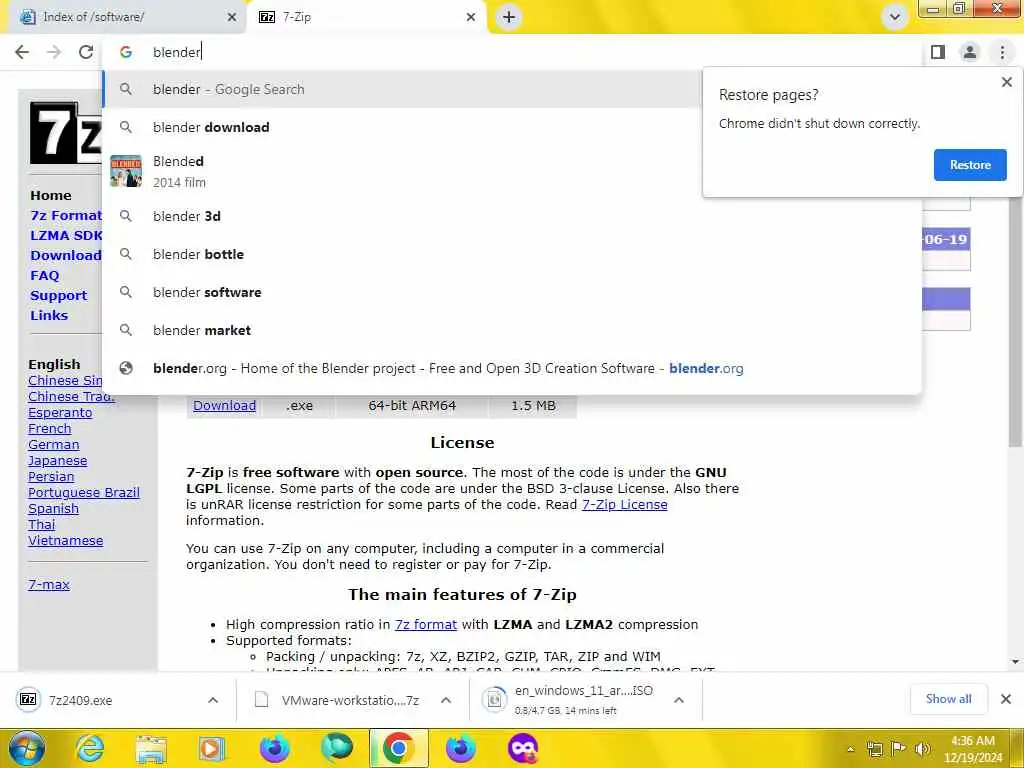Open VMware-workstation 7z download item
1024x768 pixels.
coord(338,700)
